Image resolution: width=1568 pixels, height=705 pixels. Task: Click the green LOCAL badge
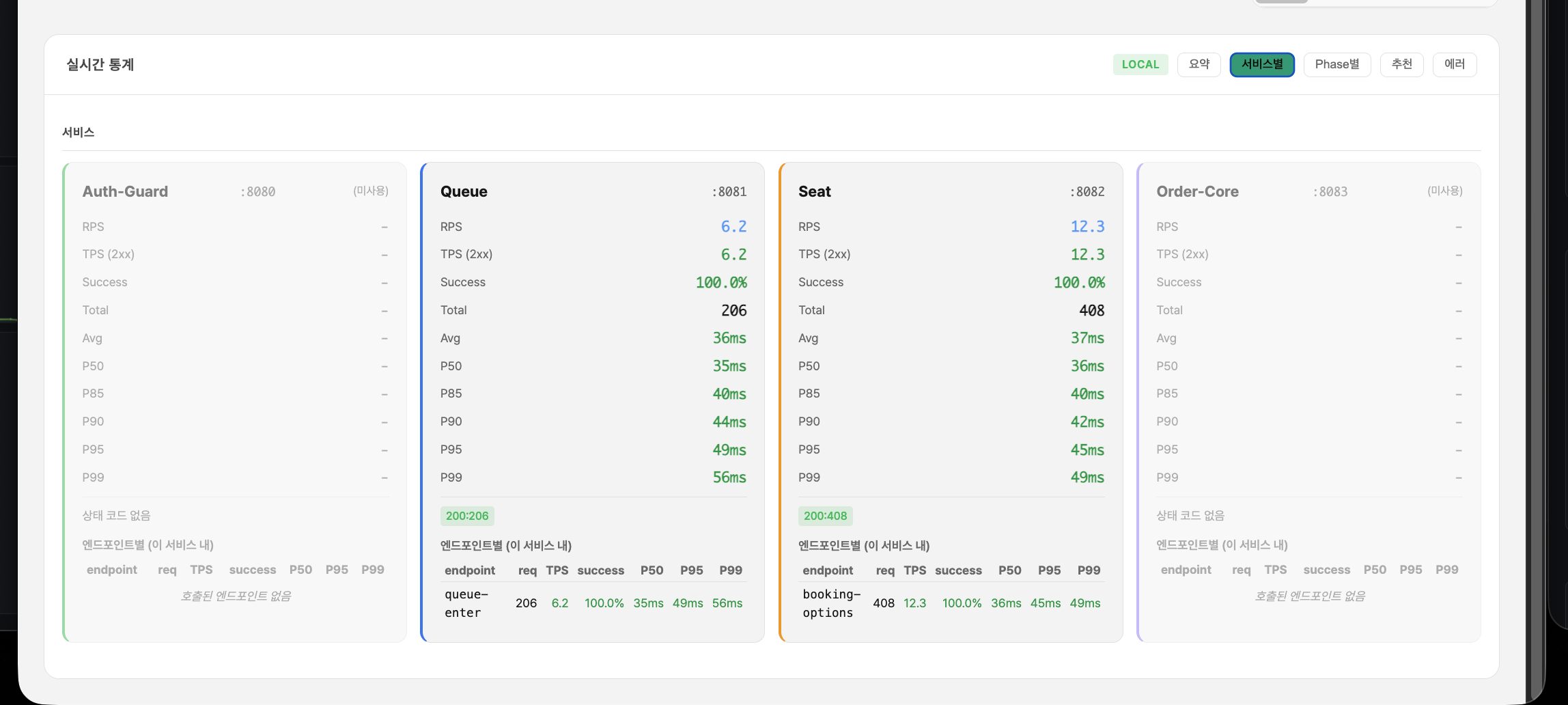click(x=1140, y=64)
